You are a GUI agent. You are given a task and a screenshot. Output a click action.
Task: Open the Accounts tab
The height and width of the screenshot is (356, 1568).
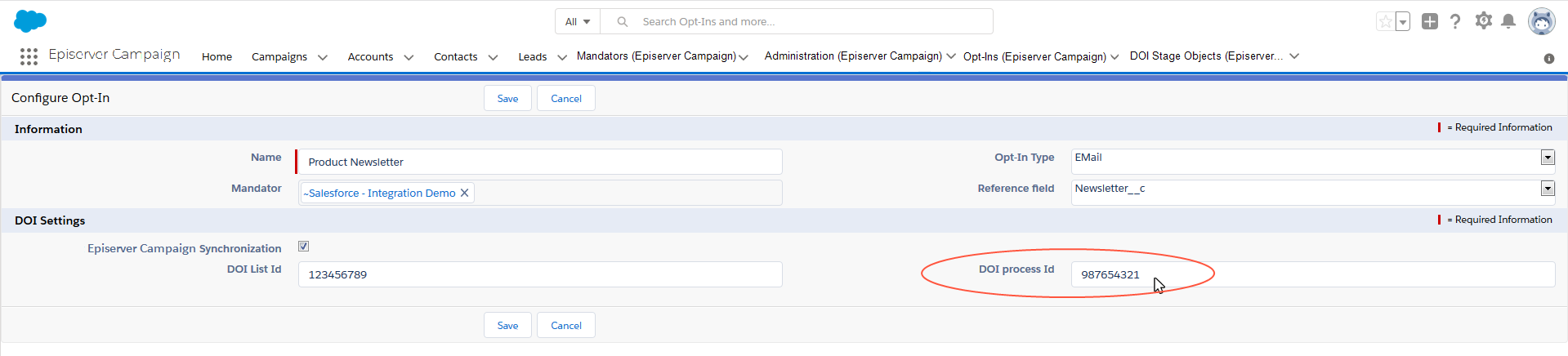(370, 56)
